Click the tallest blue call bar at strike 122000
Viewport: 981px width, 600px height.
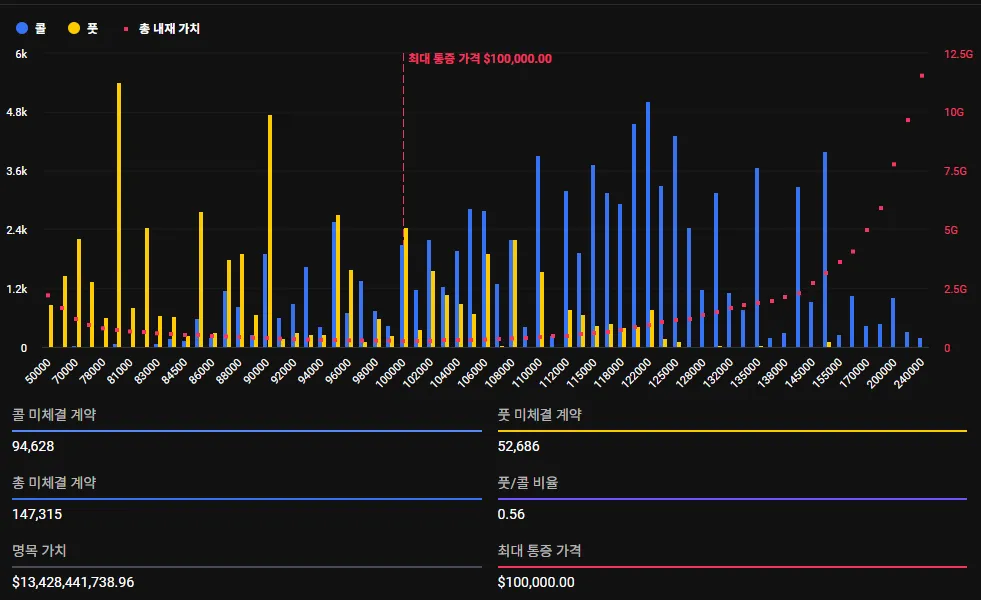tap(647, 220)
